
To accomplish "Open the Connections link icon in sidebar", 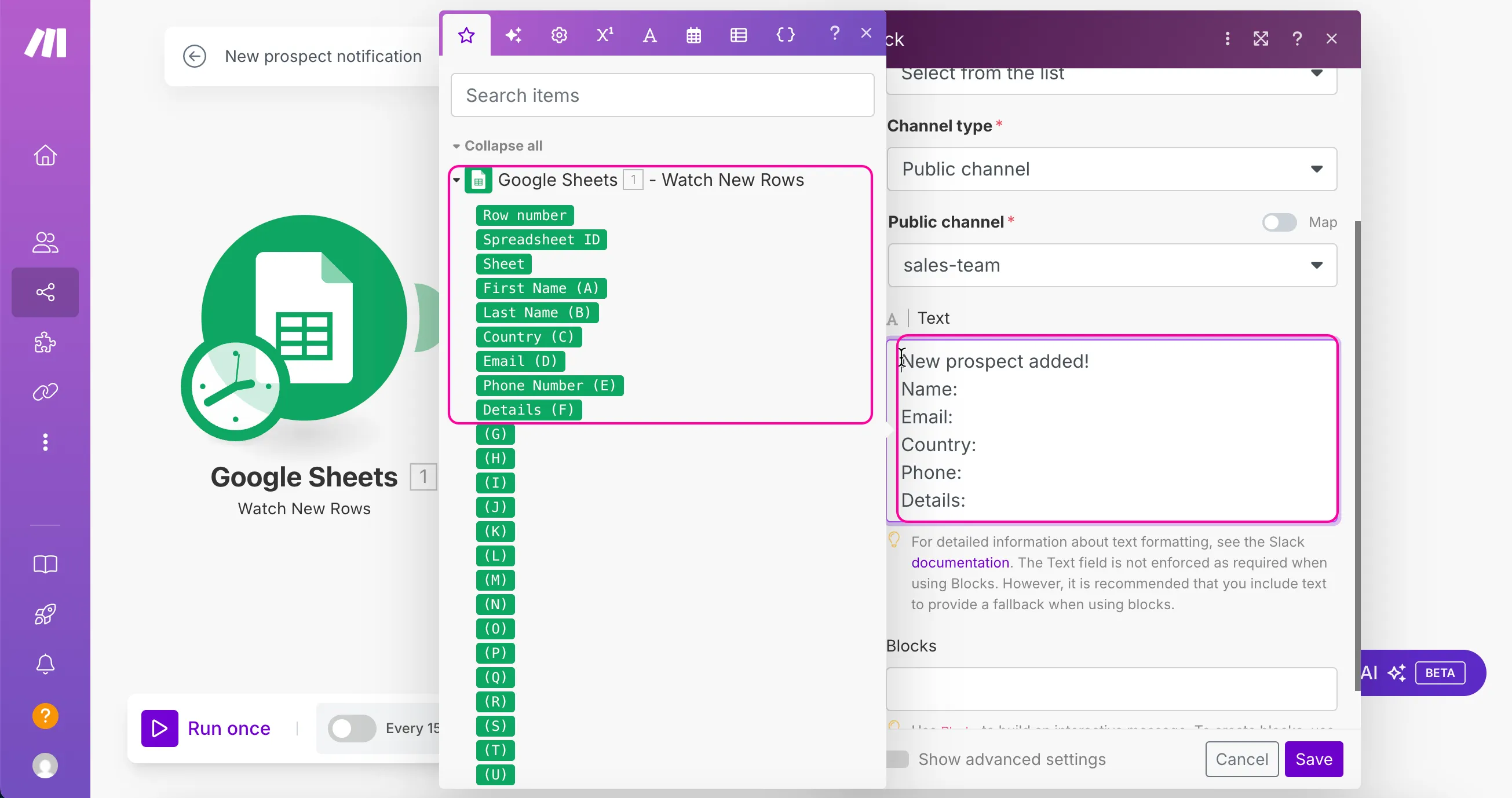I will click(x=45, y=391).
